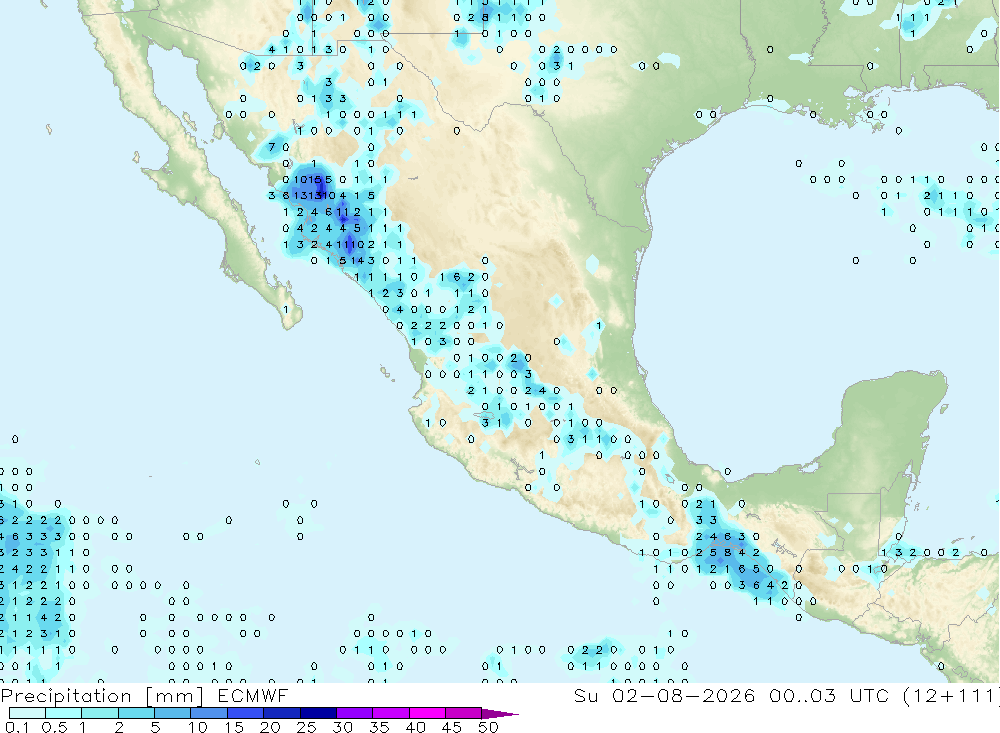The image size is (1000, 733).
Task: Click the 45–50 mm legend color swatch
Action: pos(464,713)
